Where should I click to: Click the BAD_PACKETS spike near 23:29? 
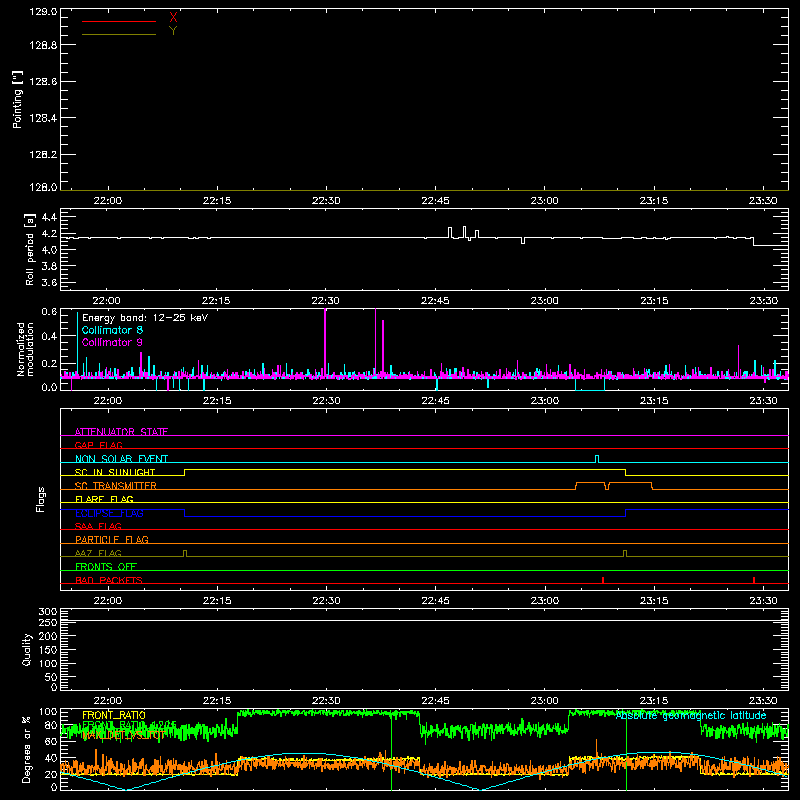coord(754,580)
